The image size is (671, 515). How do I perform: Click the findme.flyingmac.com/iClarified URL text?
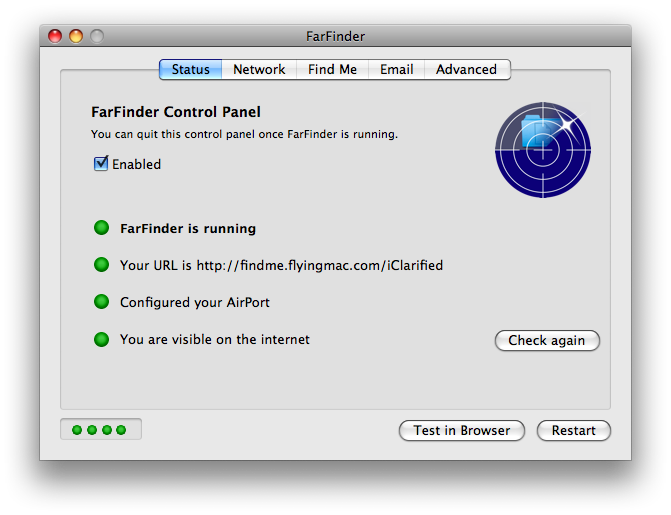(320, 265)
